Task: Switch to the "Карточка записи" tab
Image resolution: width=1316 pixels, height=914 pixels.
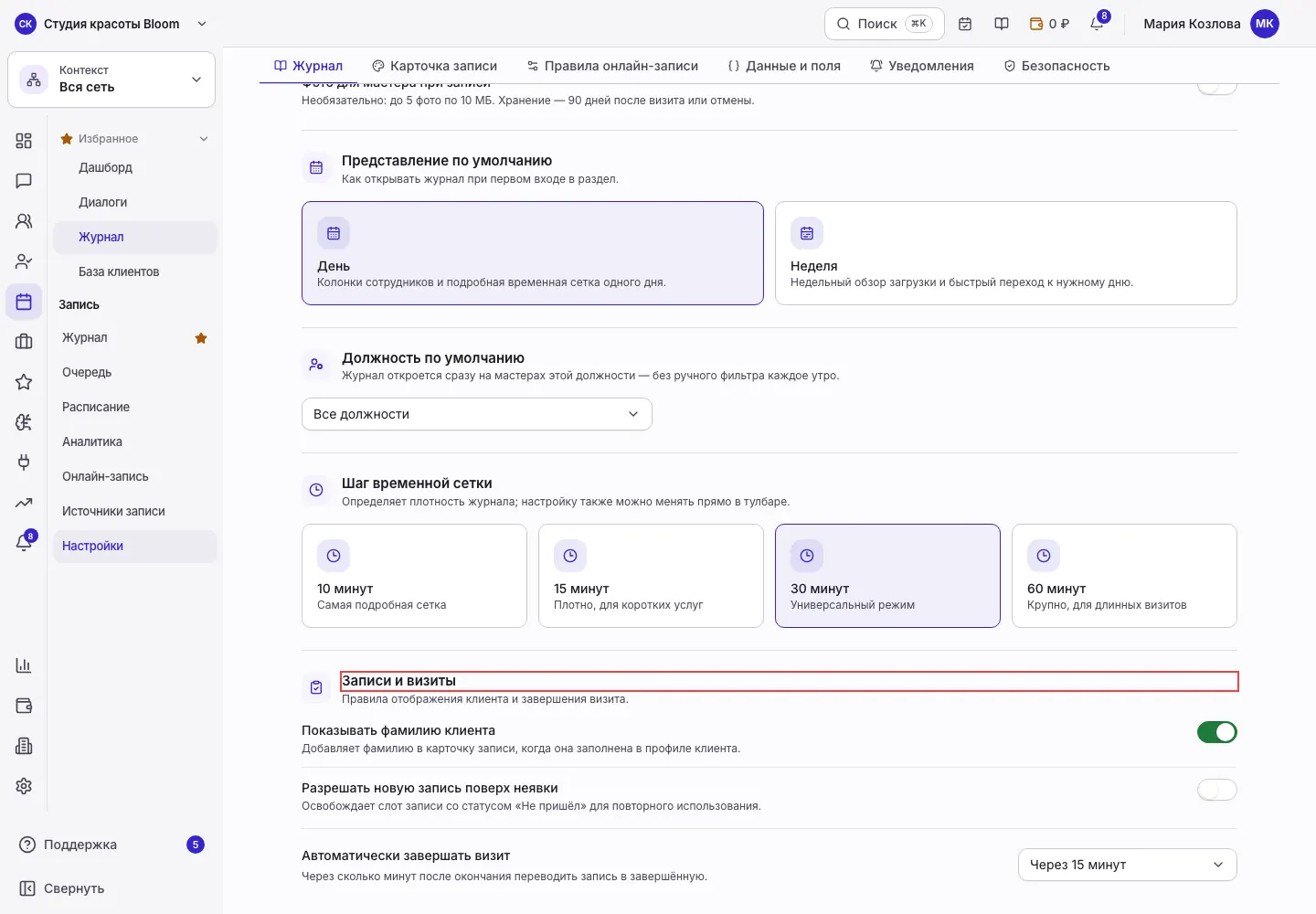Action: click(x=435, y=66)
